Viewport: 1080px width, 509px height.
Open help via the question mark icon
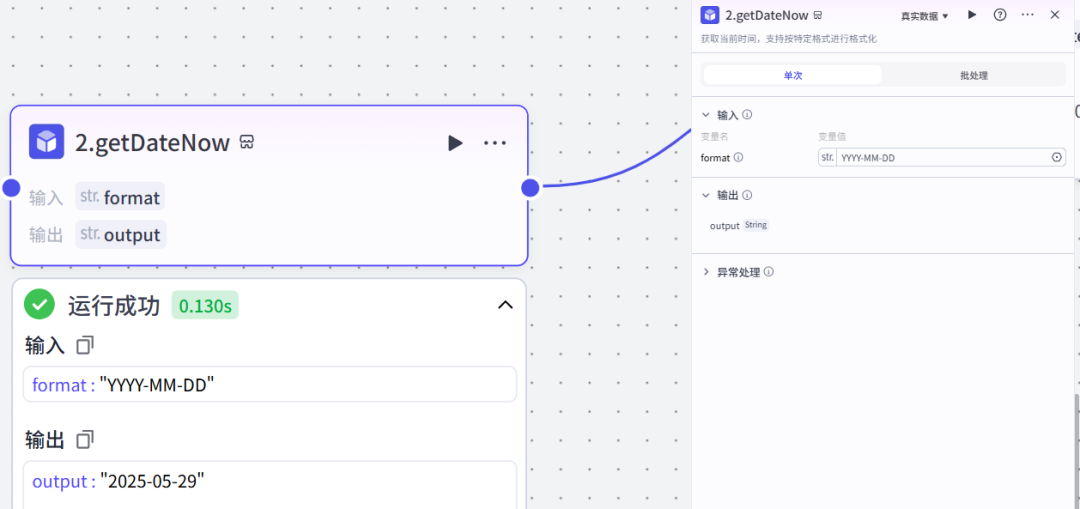(1000, 14)
